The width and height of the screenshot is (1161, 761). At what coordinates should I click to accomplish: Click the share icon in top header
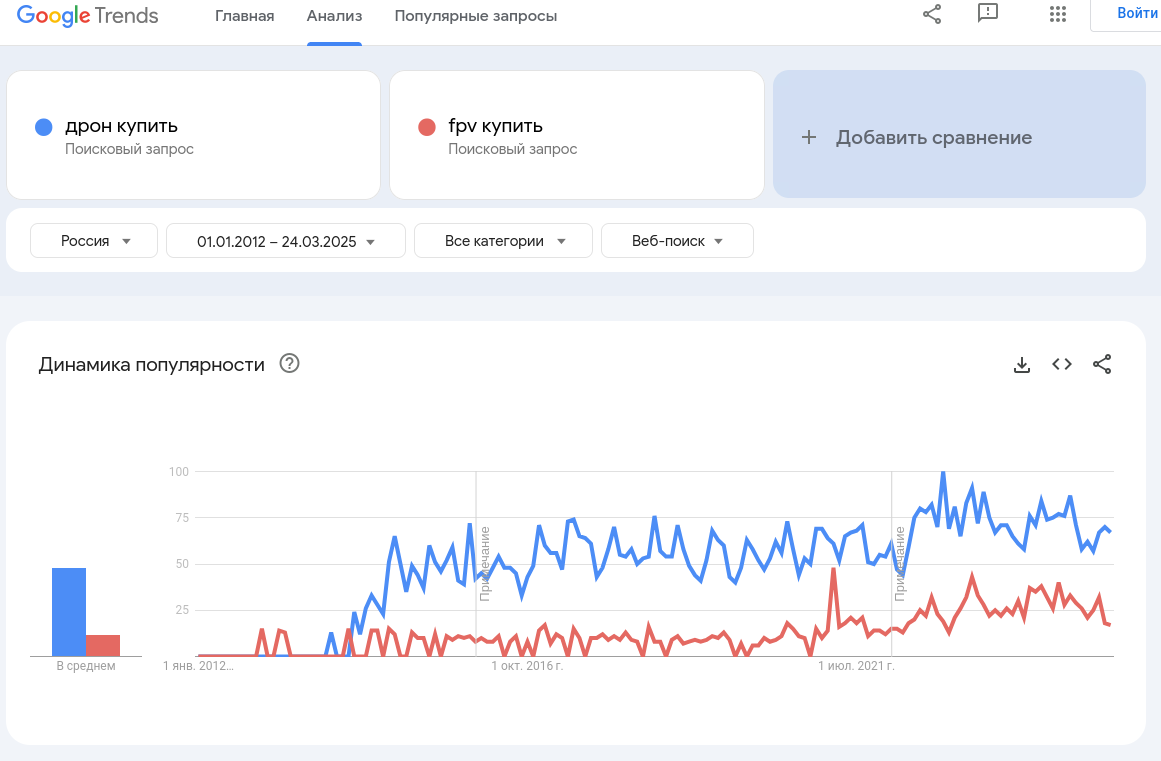pyautogui.click(x=932, y=14)
